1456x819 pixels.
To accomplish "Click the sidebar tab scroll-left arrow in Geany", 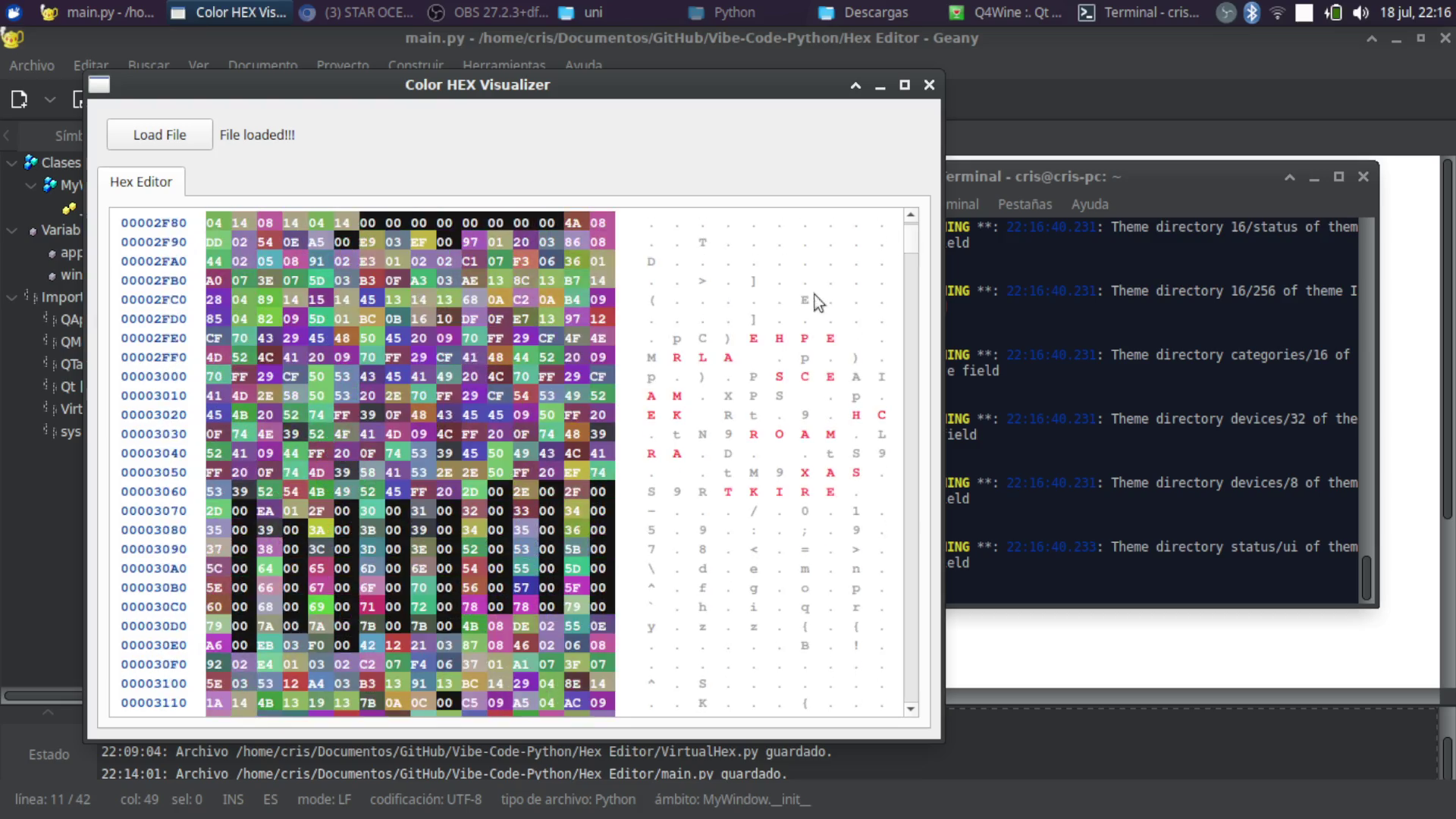I will (x=7, y=136).
